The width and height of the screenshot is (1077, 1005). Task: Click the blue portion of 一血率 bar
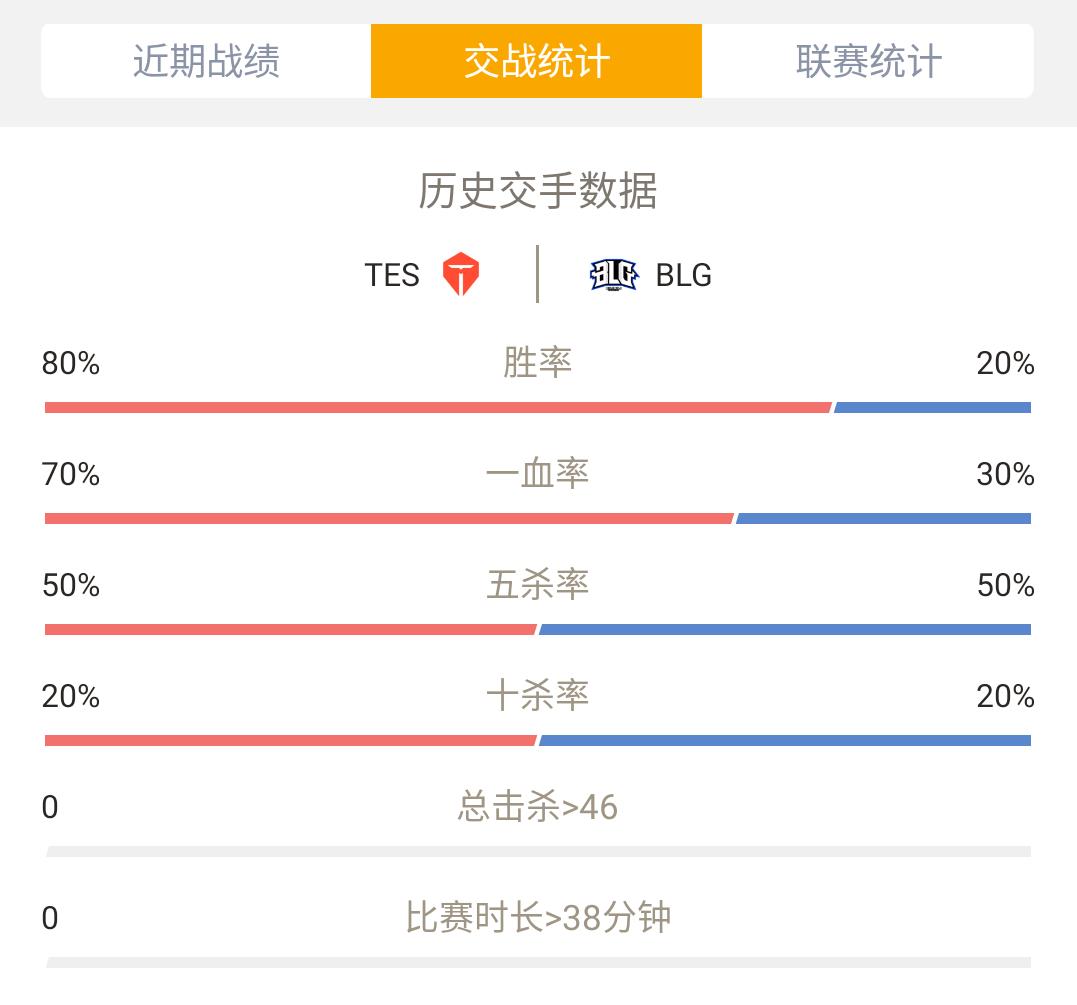click(883, 519)
